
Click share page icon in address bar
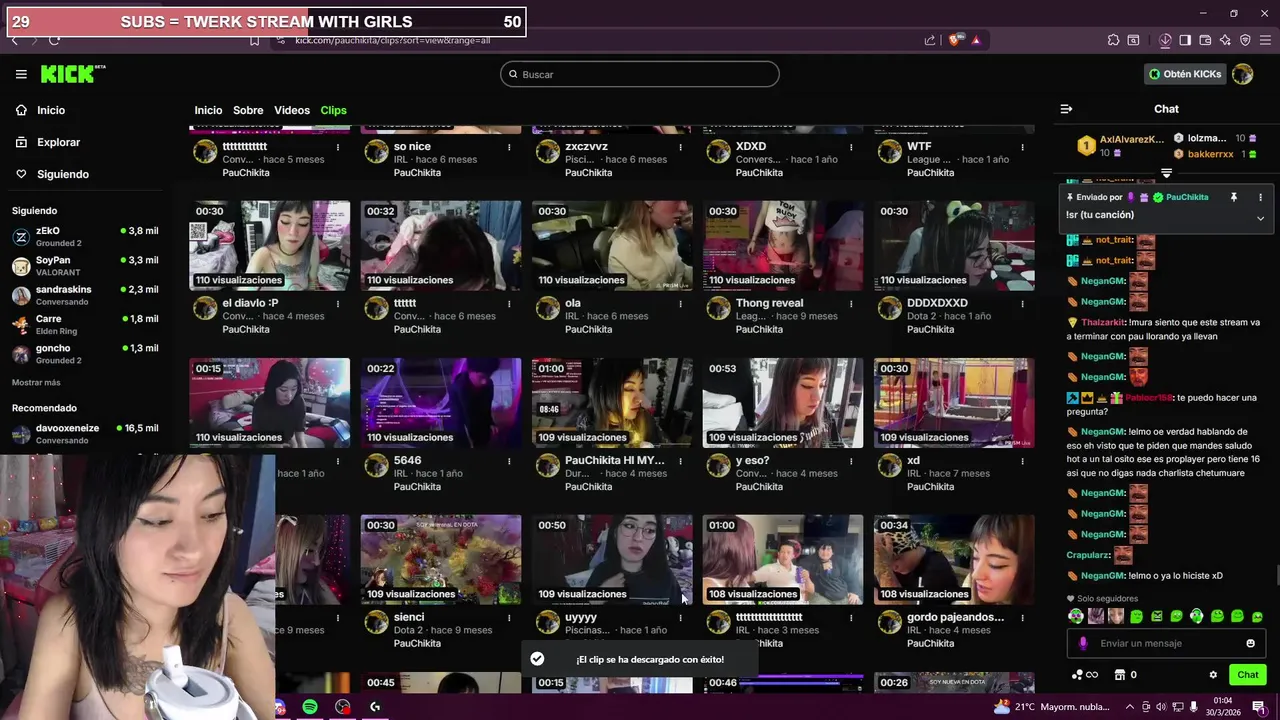pos(930,40)
